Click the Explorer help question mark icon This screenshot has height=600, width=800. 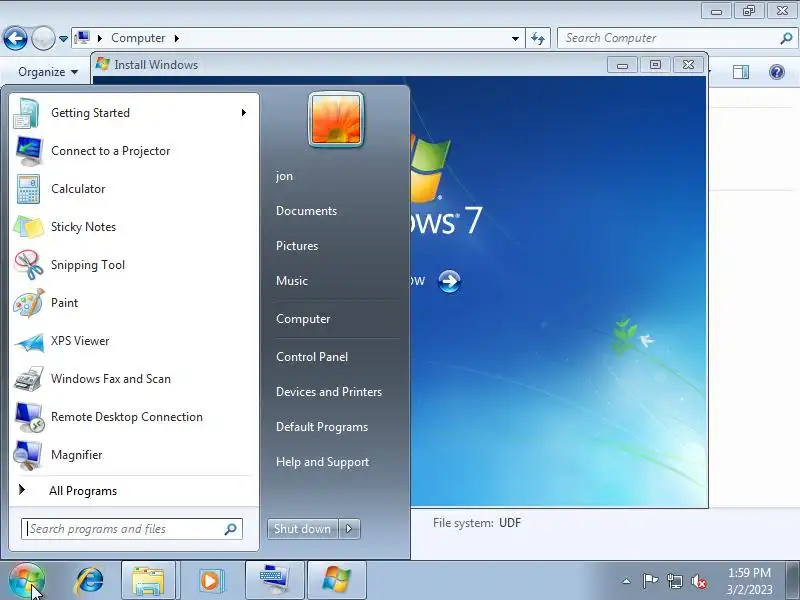tap(777, 72)
